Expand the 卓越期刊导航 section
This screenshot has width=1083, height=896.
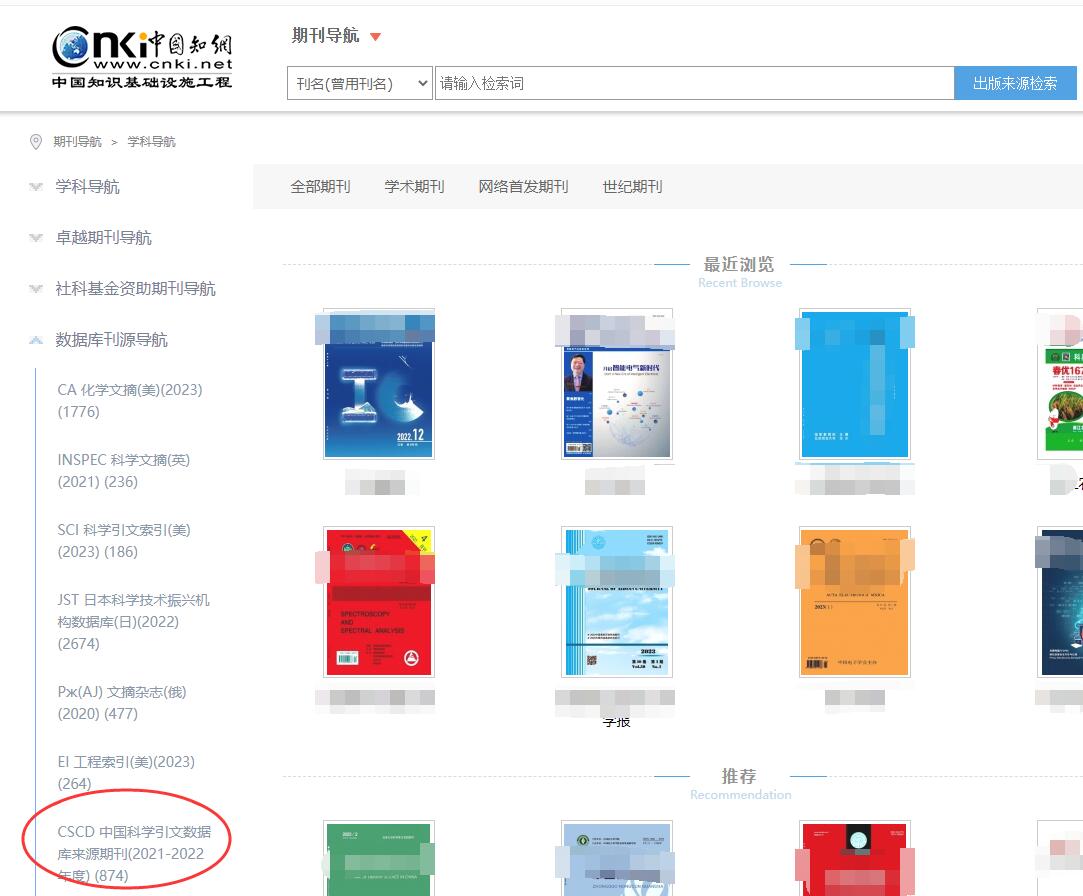coord(103,238)
